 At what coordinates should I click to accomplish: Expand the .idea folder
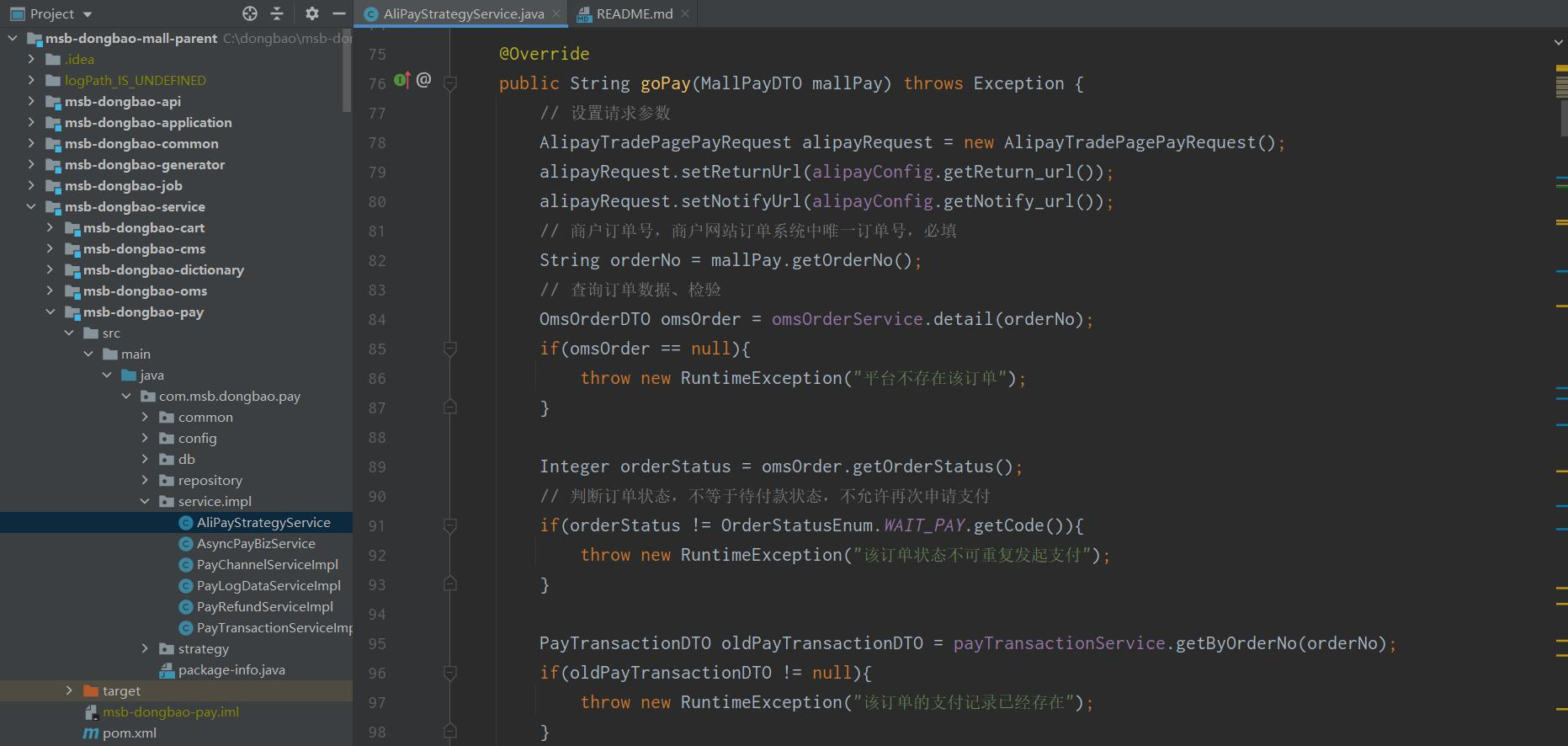[x=31, y=59]
